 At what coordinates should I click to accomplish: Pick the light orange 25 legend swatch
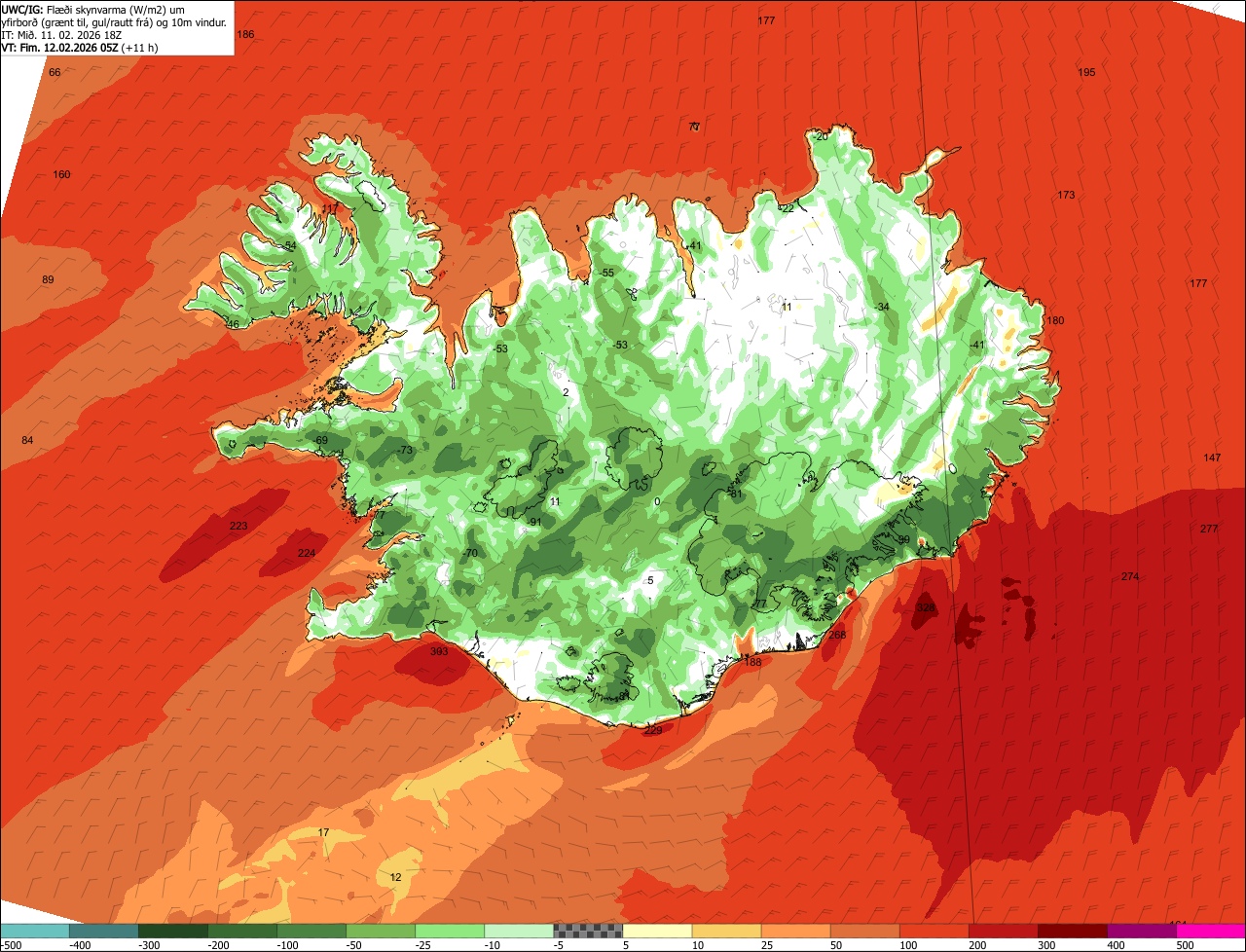795,931
